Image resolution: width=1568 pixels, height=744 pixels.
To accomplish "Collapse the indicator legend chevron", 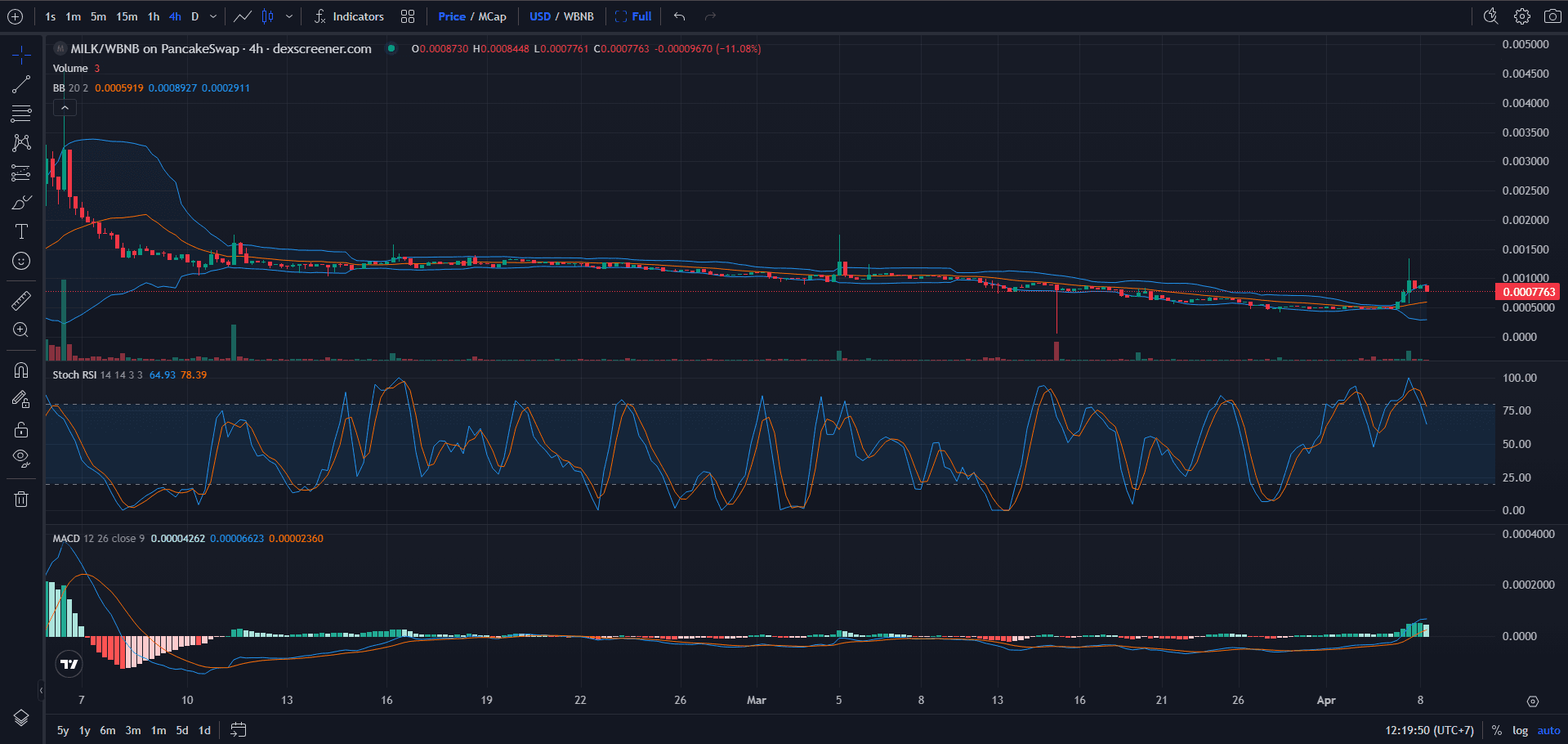I will pyautogui.click(x=65, y=108).
